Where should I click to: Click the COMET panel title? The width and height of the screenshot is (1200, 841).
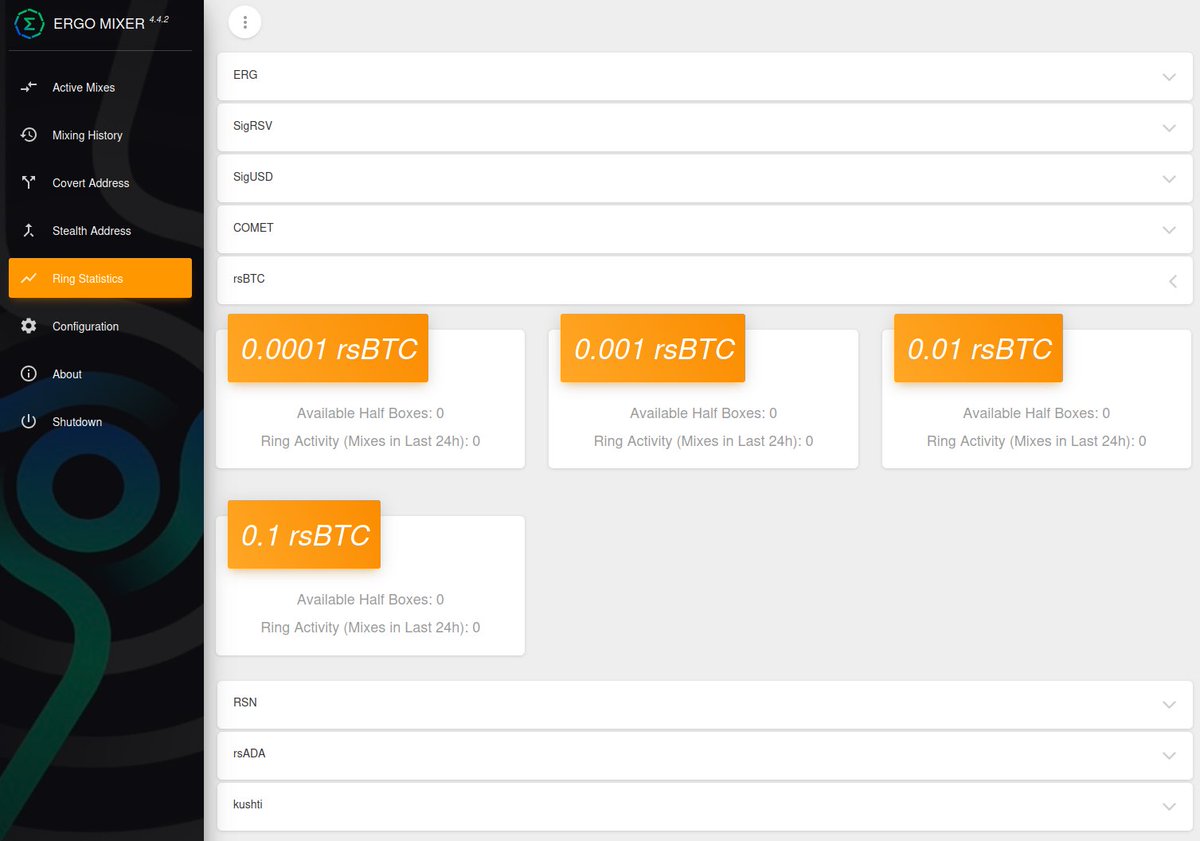[253, 228]
